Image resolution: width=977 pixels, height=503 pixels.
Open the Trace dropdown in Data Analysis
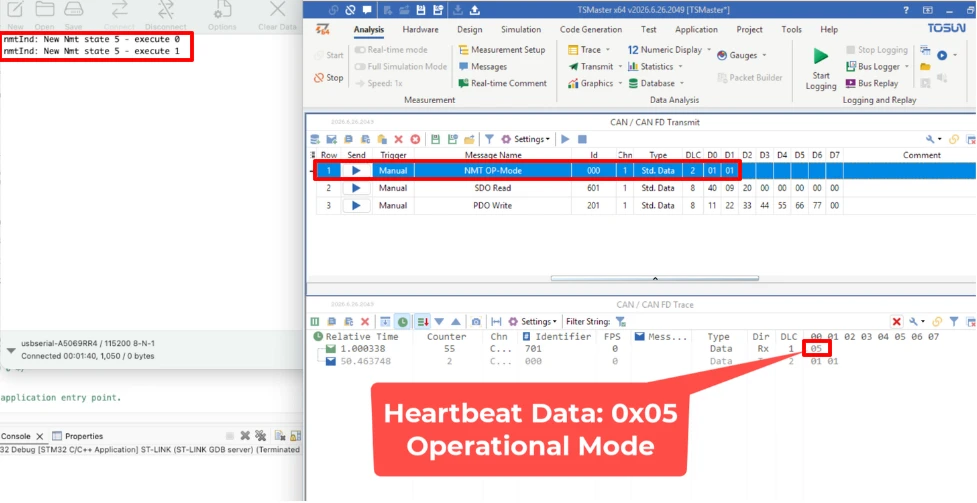tap(608, 50)
